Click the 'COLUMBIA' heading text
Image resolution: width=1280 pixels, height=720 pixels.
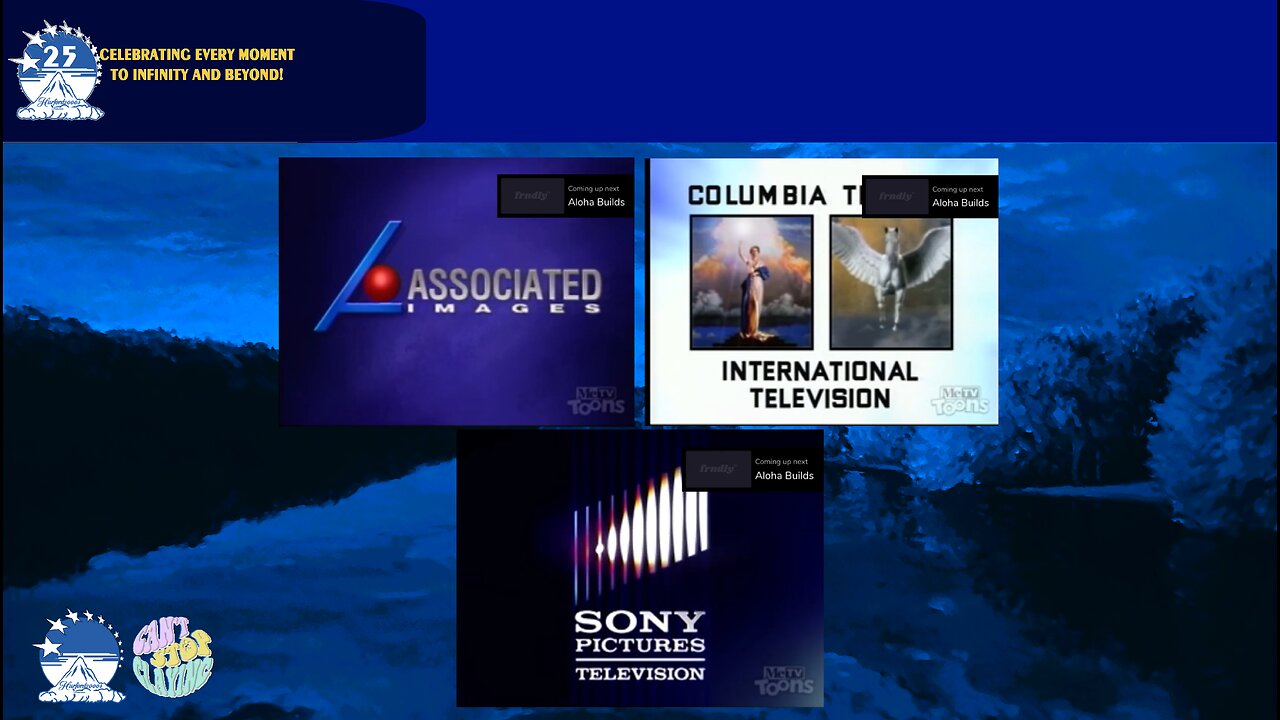point(757,196)
